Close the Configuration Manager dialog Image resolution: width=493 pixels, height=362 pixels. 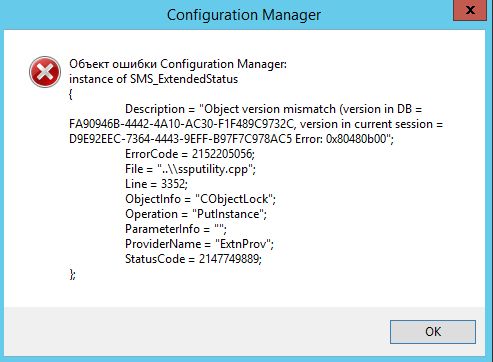[x=470, y=10]
